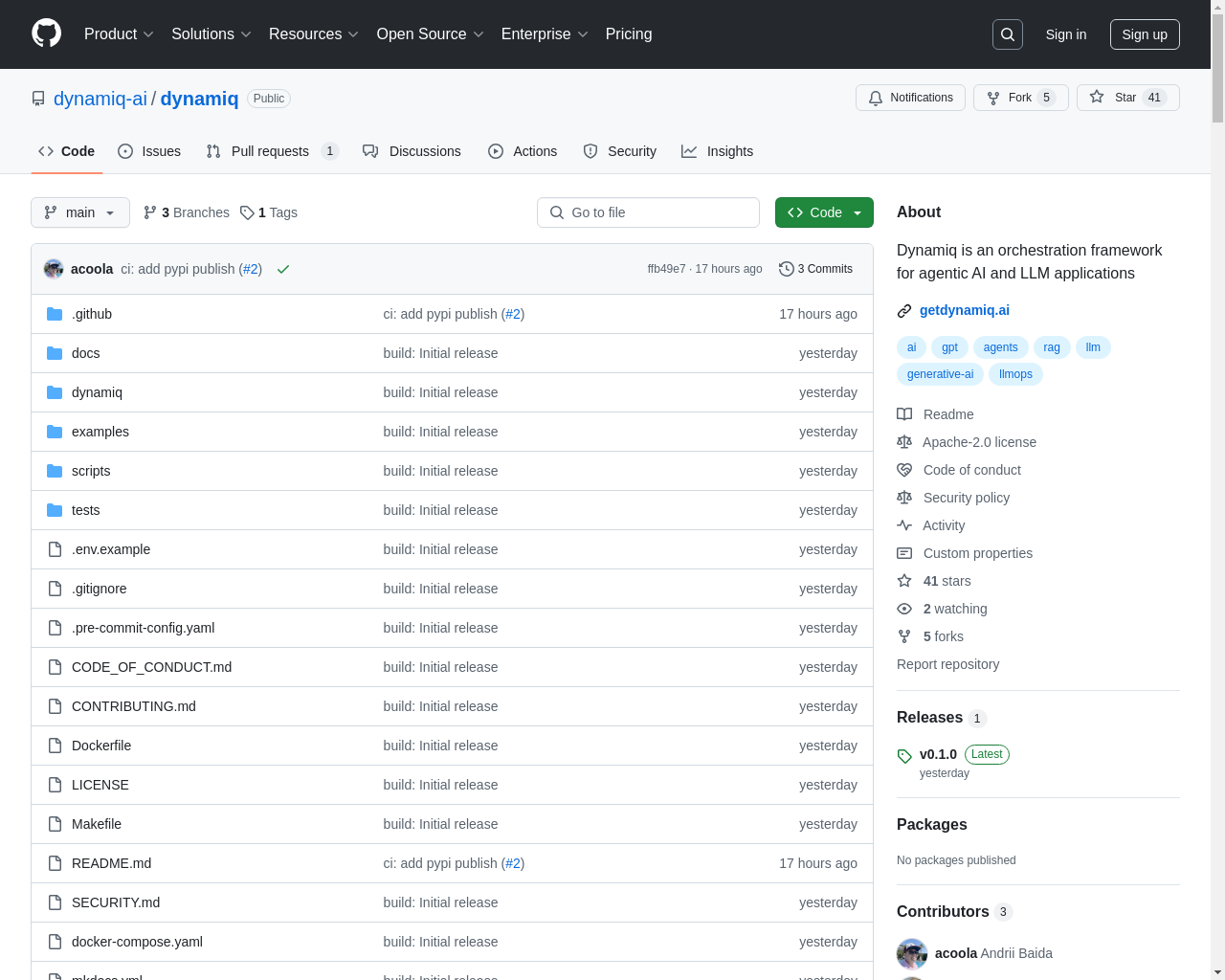Click the Sign up button
The image size is (1225, 980).
(x=1145, y=34)
